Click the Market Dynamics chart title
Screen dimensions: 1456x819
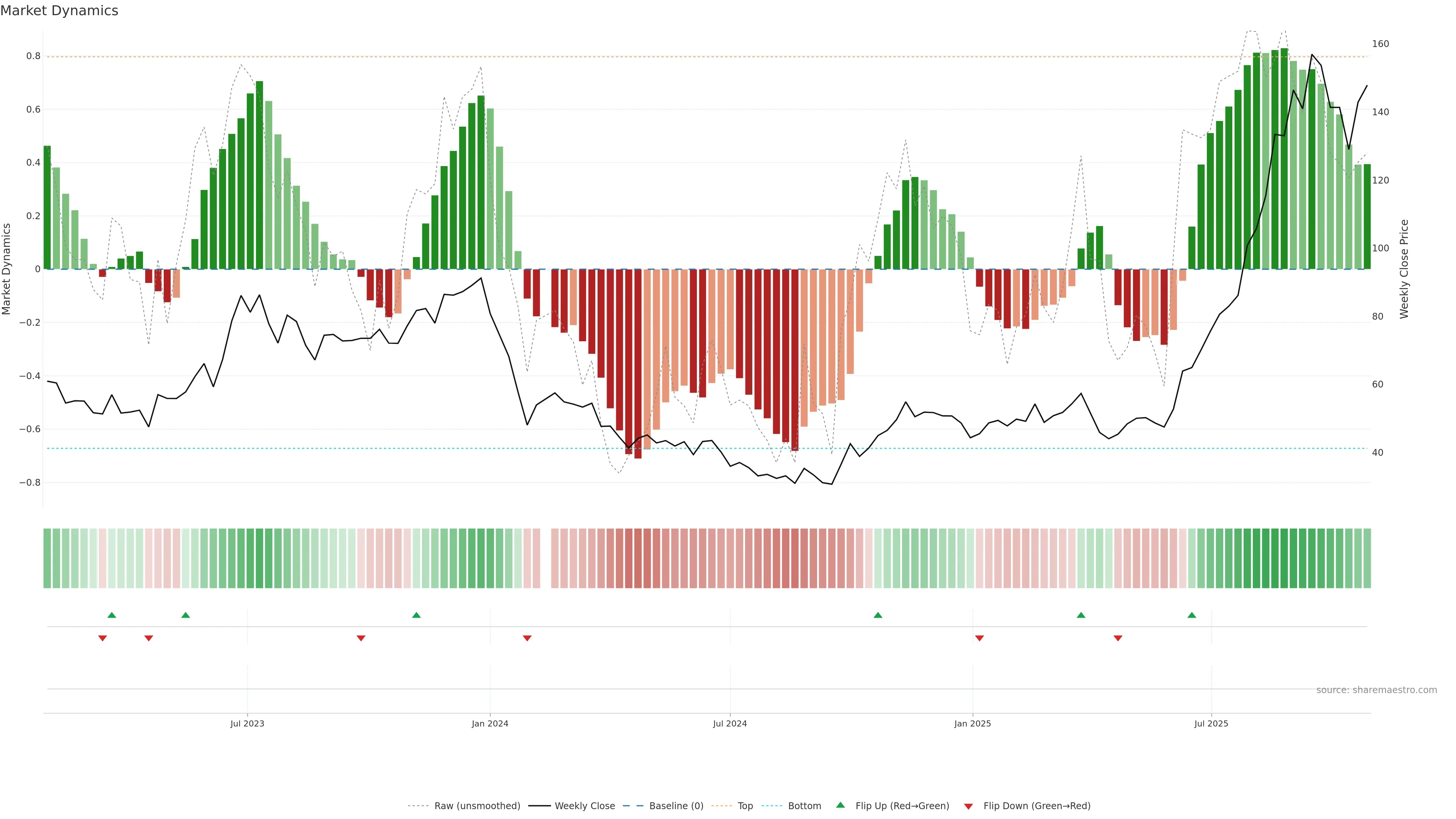pos(60,11)
